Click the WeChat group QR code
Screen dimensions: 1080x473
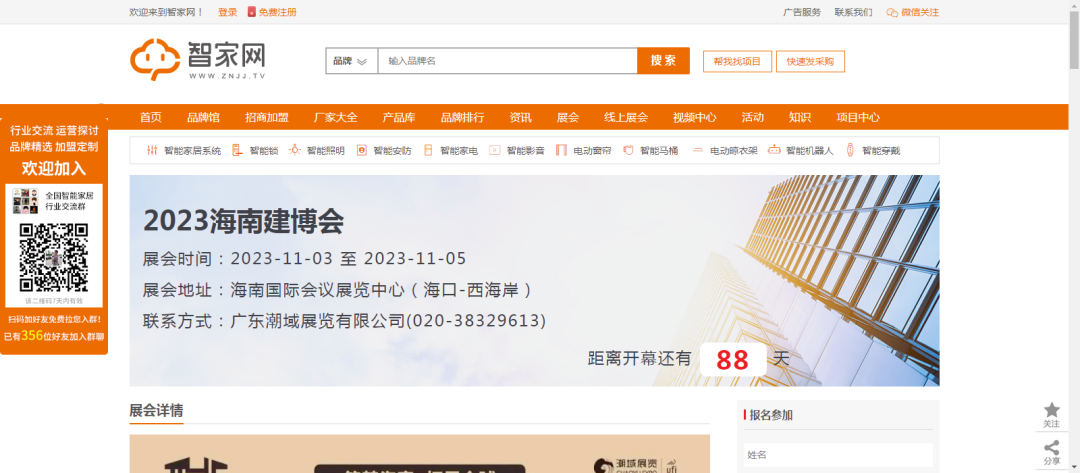click(x=54, y=257)
